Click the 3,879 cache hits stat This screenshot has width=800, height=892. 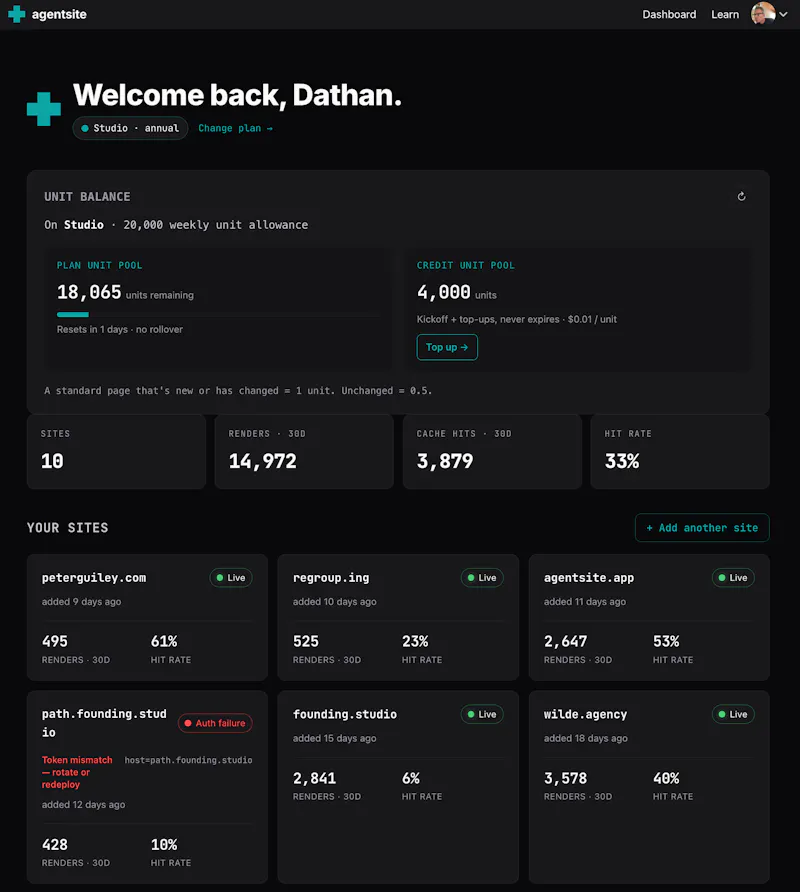tap(445, 461)
